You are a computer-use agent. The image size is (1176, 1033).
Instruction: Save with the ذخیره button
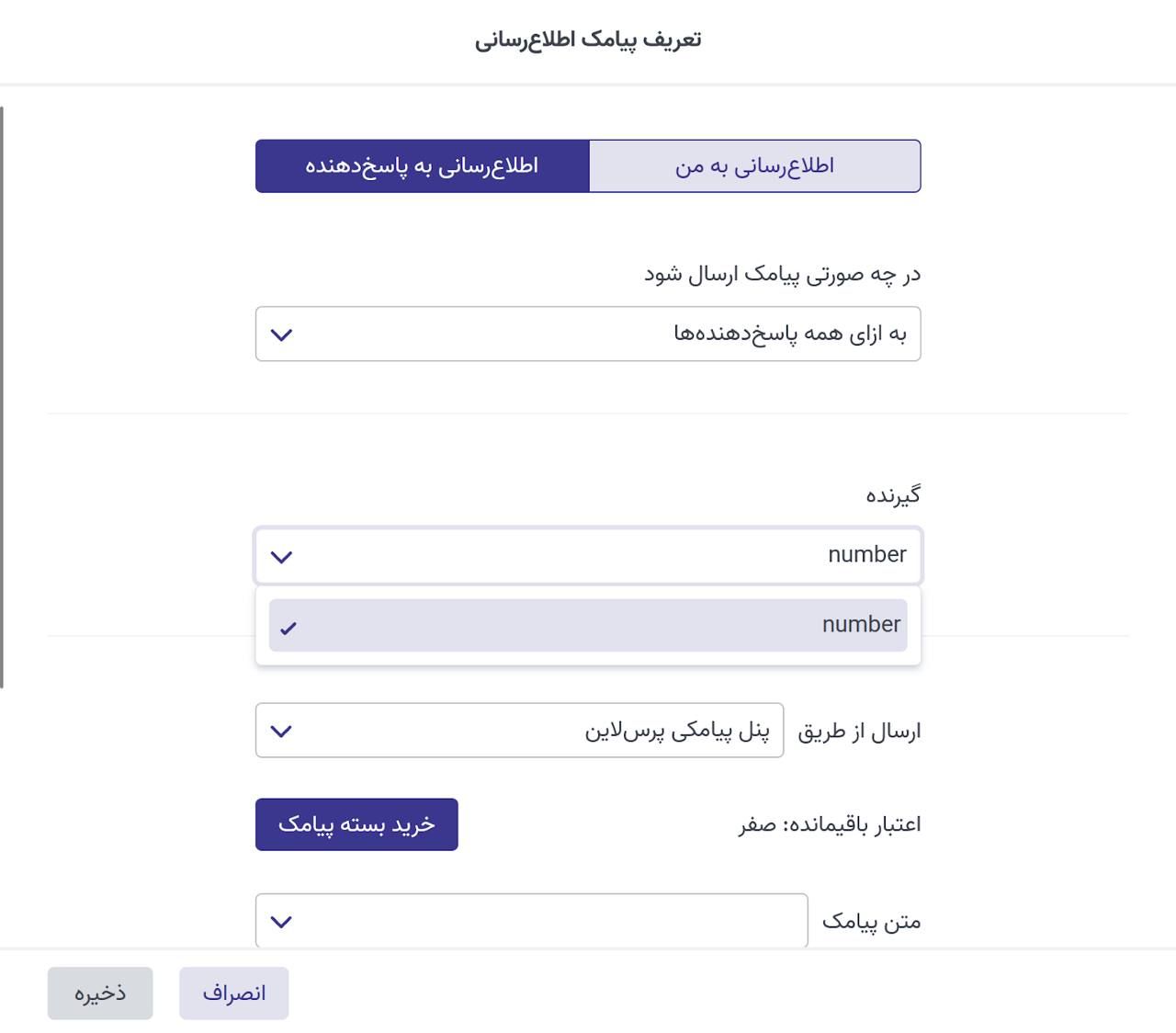tap(100, 993)
